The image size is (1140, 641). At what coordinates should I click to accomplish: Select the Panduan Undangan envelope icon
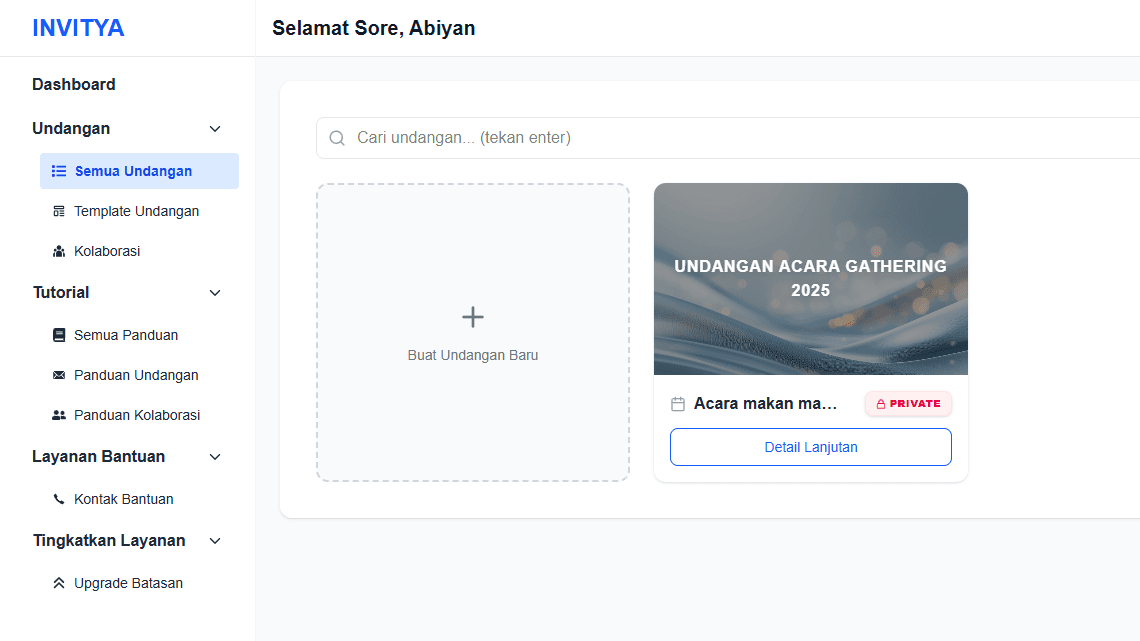tap(58, 375)
